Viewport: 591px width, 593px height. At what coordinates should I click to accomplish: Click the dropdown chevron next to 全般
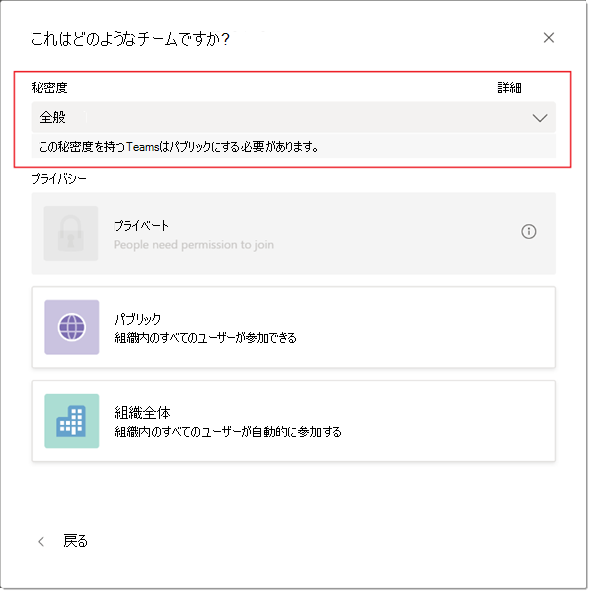[540, 118]
